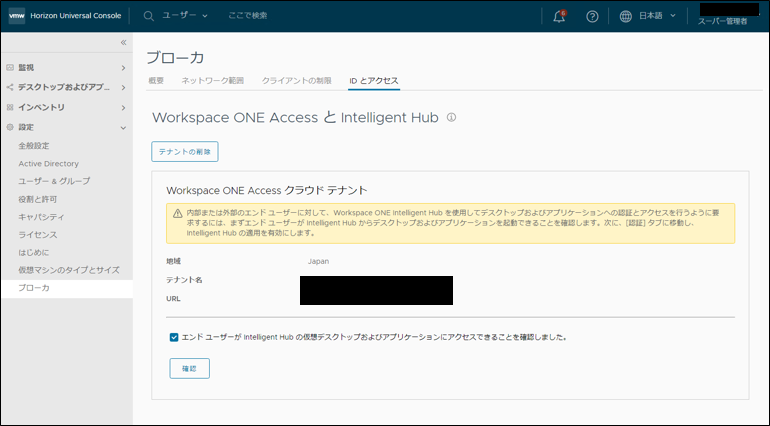
Task: Click the warning triangle icon in banner
Action: 178,213
